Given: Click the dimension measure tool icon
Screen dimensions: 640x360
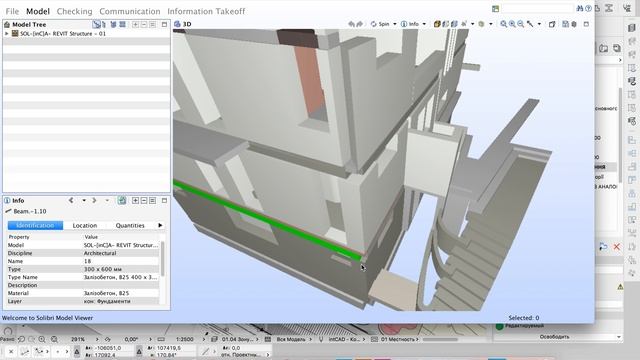Looking at the screenshot, I should coord(530,24).
